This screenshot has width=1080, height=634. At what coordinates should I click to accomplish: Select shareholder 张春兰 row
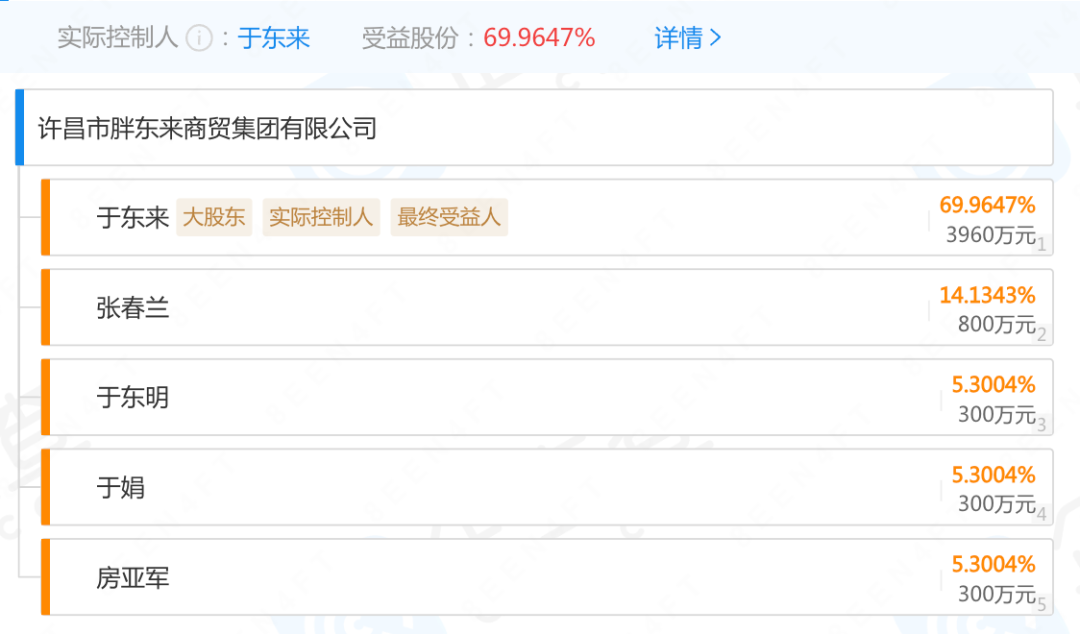pyautogui.click(x=547, y=307)
